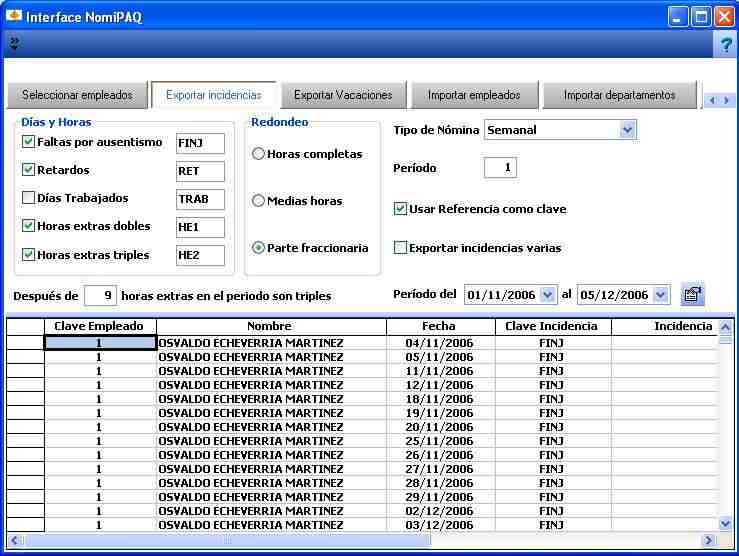
Task: Click the HE1 code input field
Action: pos(200,227)
